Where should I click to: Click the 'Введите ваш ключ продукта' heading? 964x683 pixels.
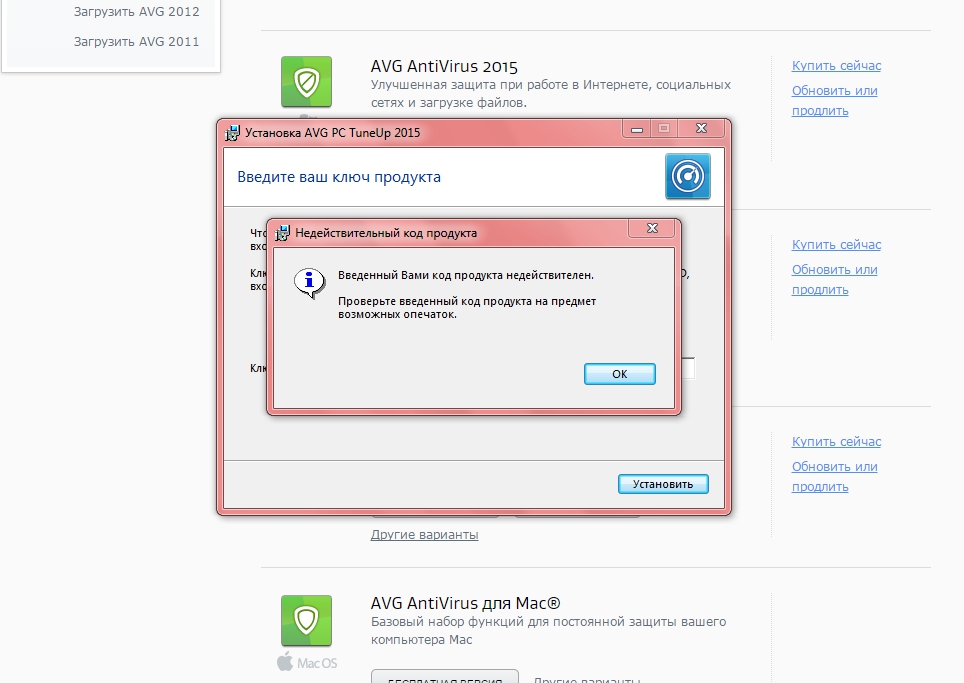click(339, 177)
